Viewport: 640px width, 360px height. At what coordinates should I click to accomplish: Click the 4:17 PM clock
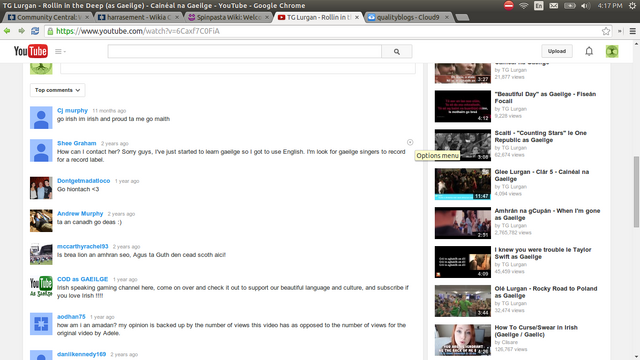[x=610, y=6]
